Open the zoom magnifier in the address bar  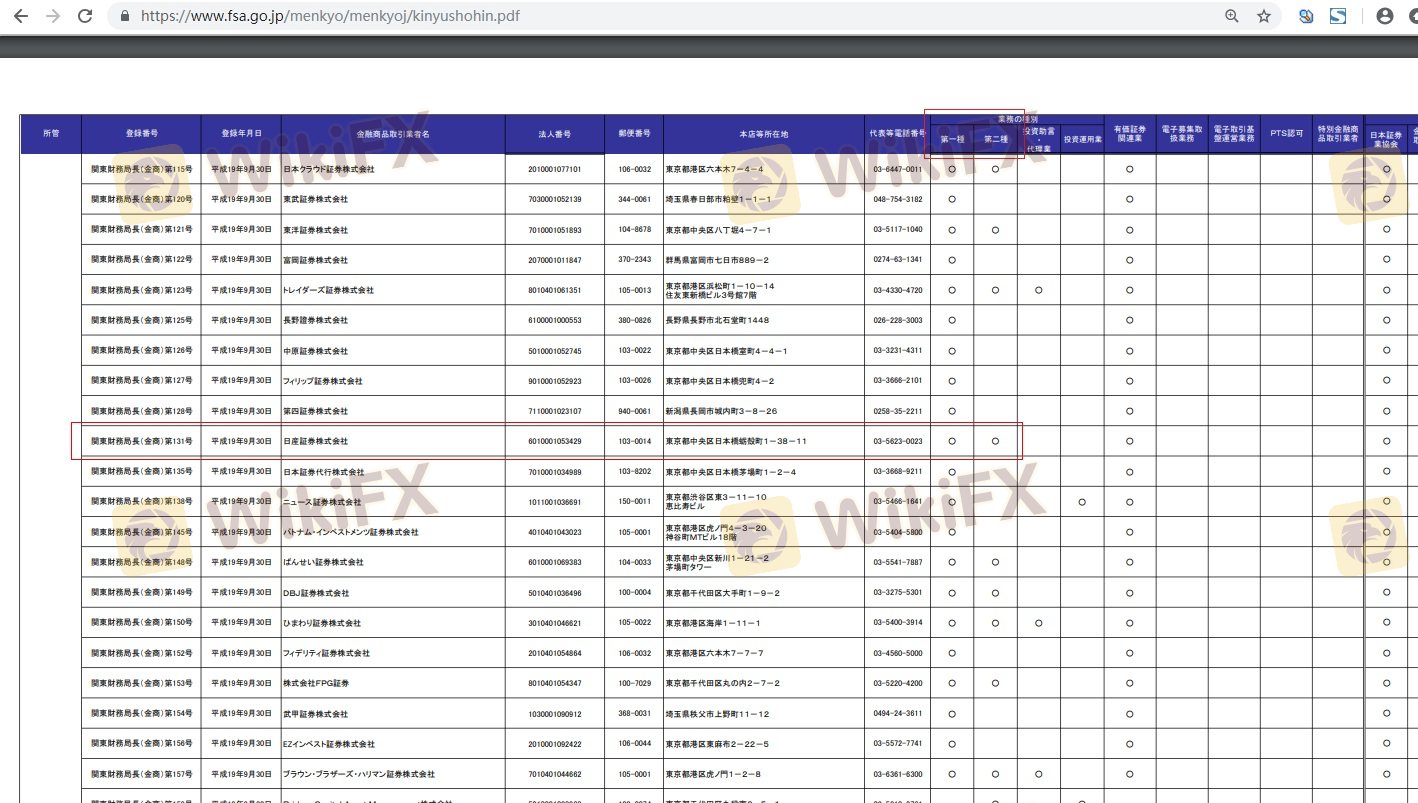[x=1231, y=16]
